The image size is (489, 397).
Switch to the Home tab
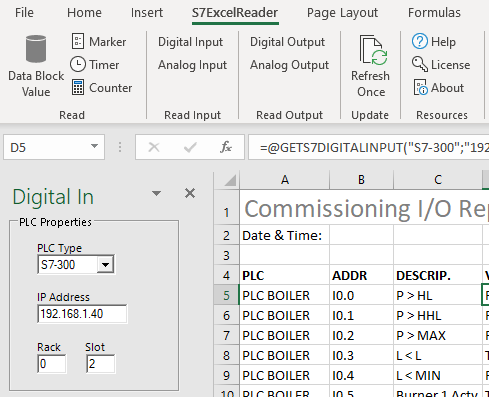tap(84, 13)
